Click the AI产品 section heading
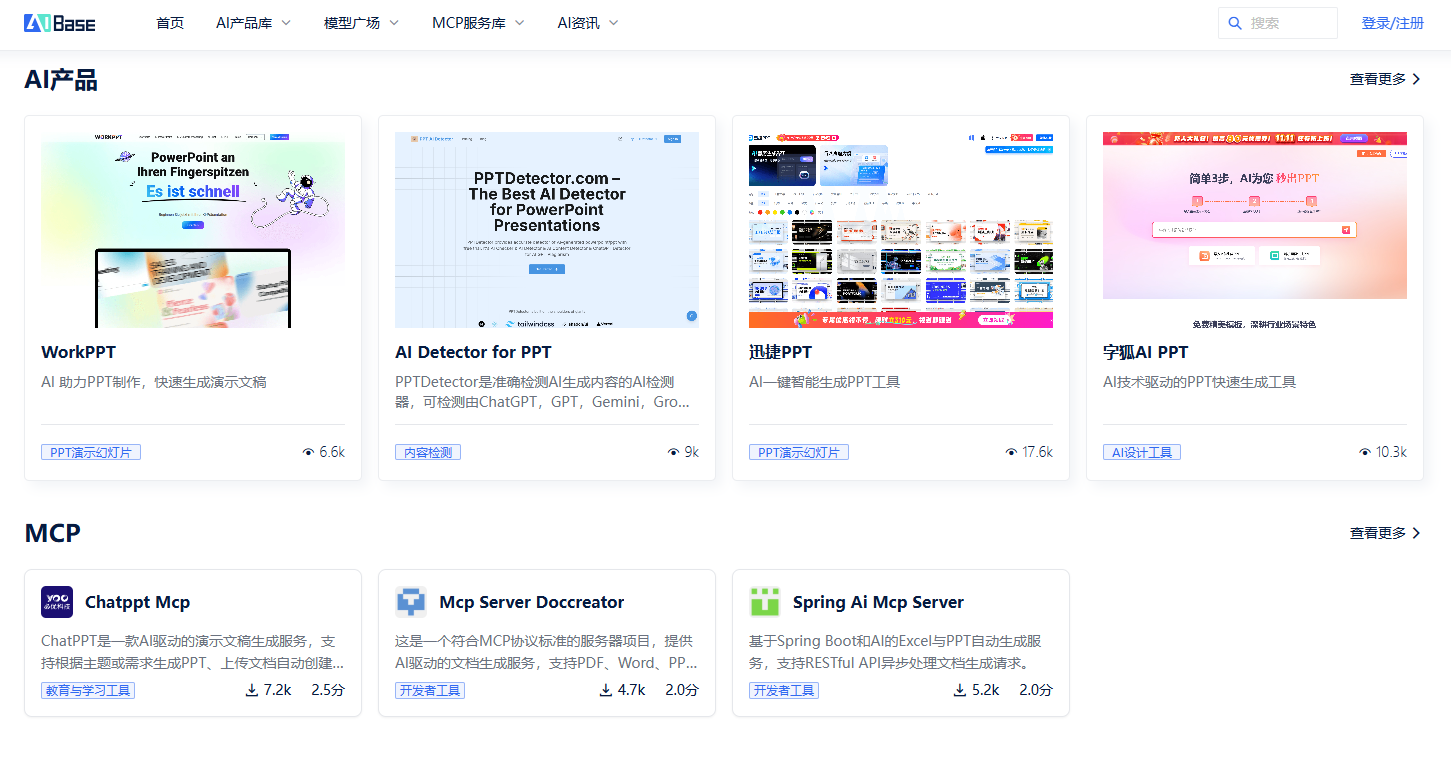The height and width of the screenshot is (767, 1452). tap(61, 79)
